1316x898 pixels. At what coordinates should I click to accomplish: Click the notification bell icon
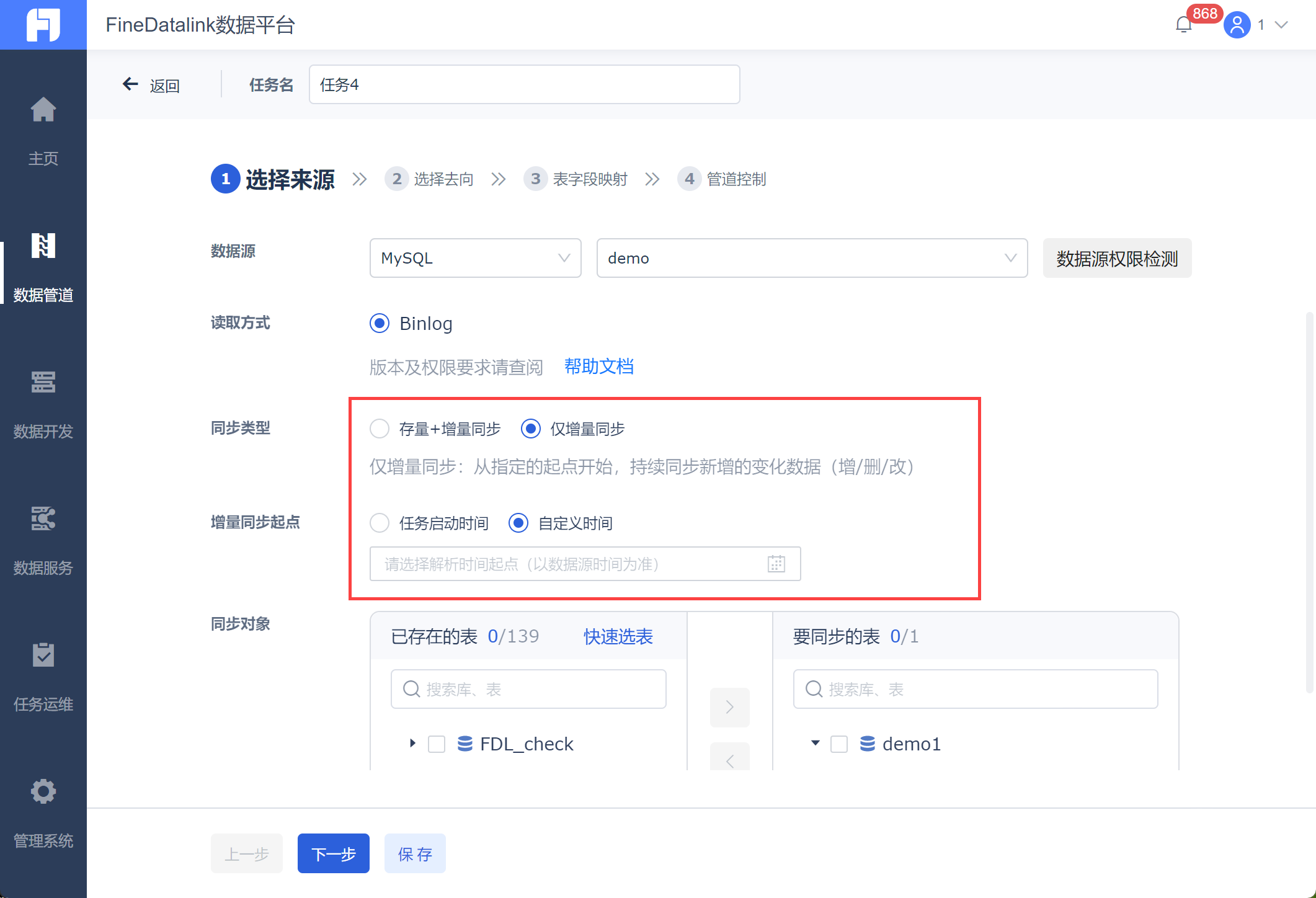[1183, 25]
